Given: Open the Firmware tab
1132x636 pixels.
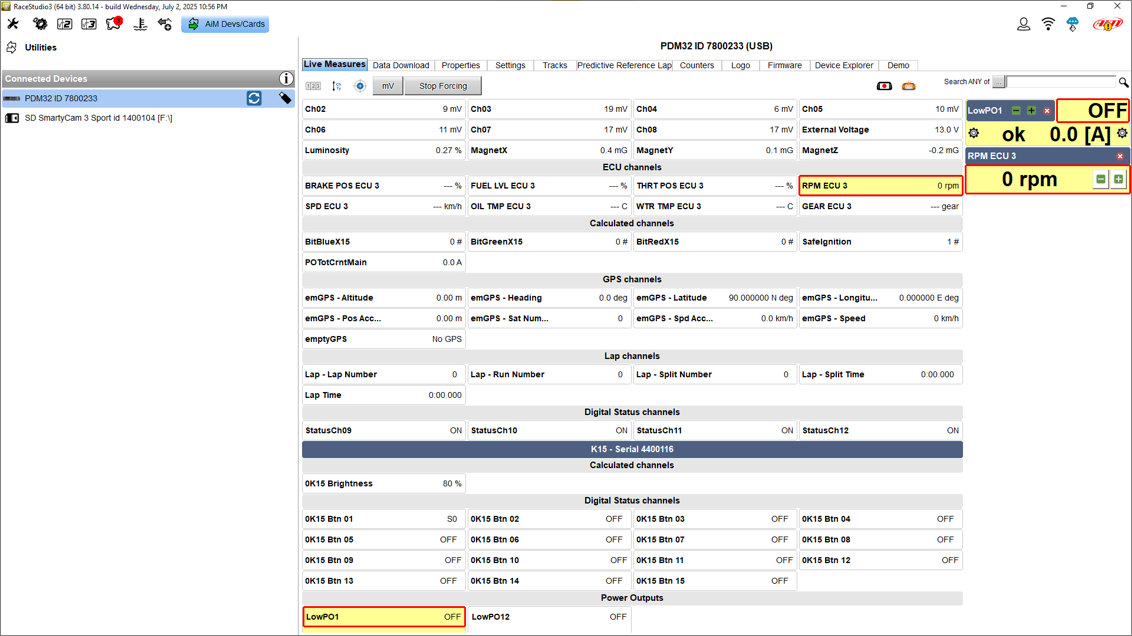Looking at the screenshot, I should coord(784,66).
